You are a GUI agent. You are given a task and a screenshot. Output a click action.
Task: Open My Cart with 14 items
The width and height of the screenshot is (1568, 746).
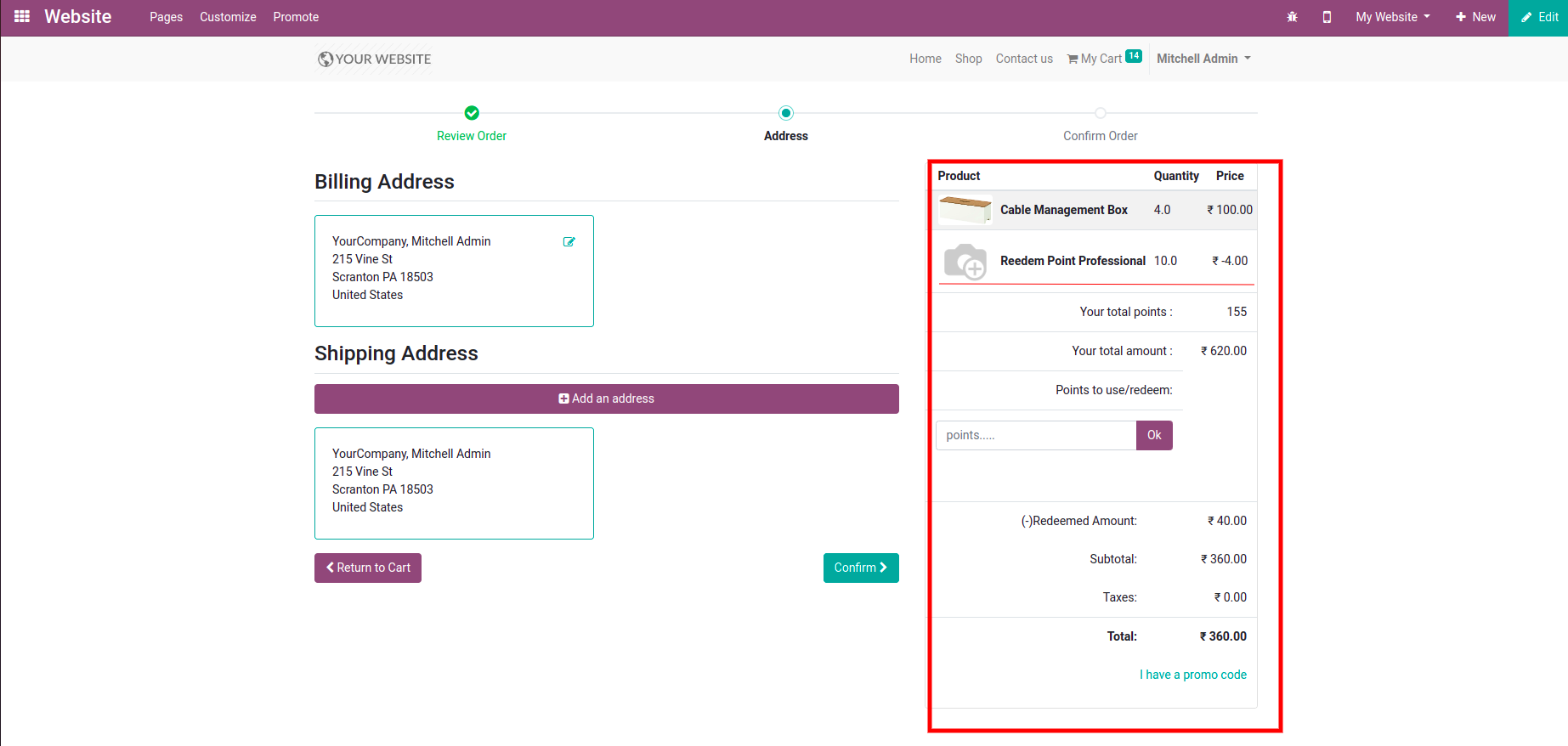pyautogui.click(x=1103, y=59)
